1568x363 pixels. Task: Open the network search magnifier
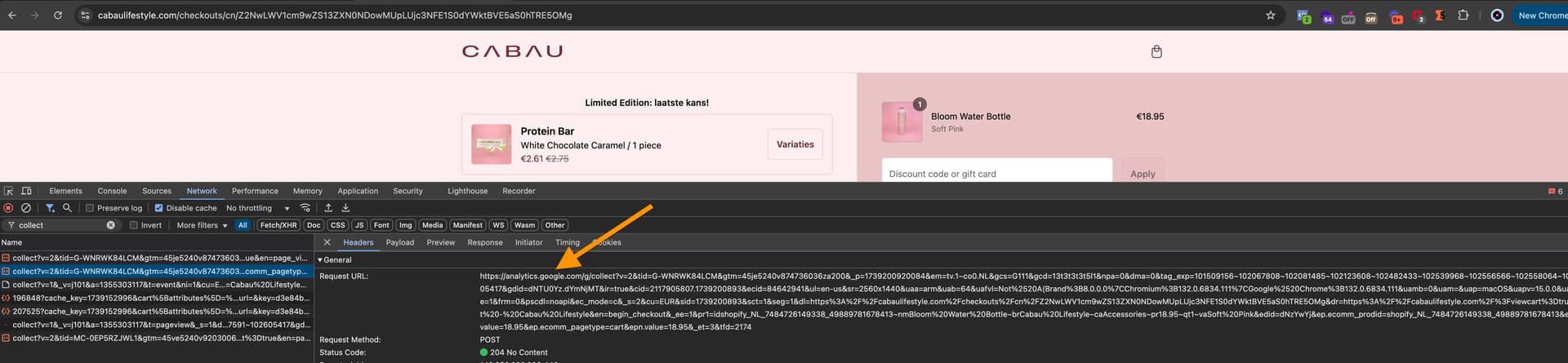pyautogui.click(x=68, y=208)
